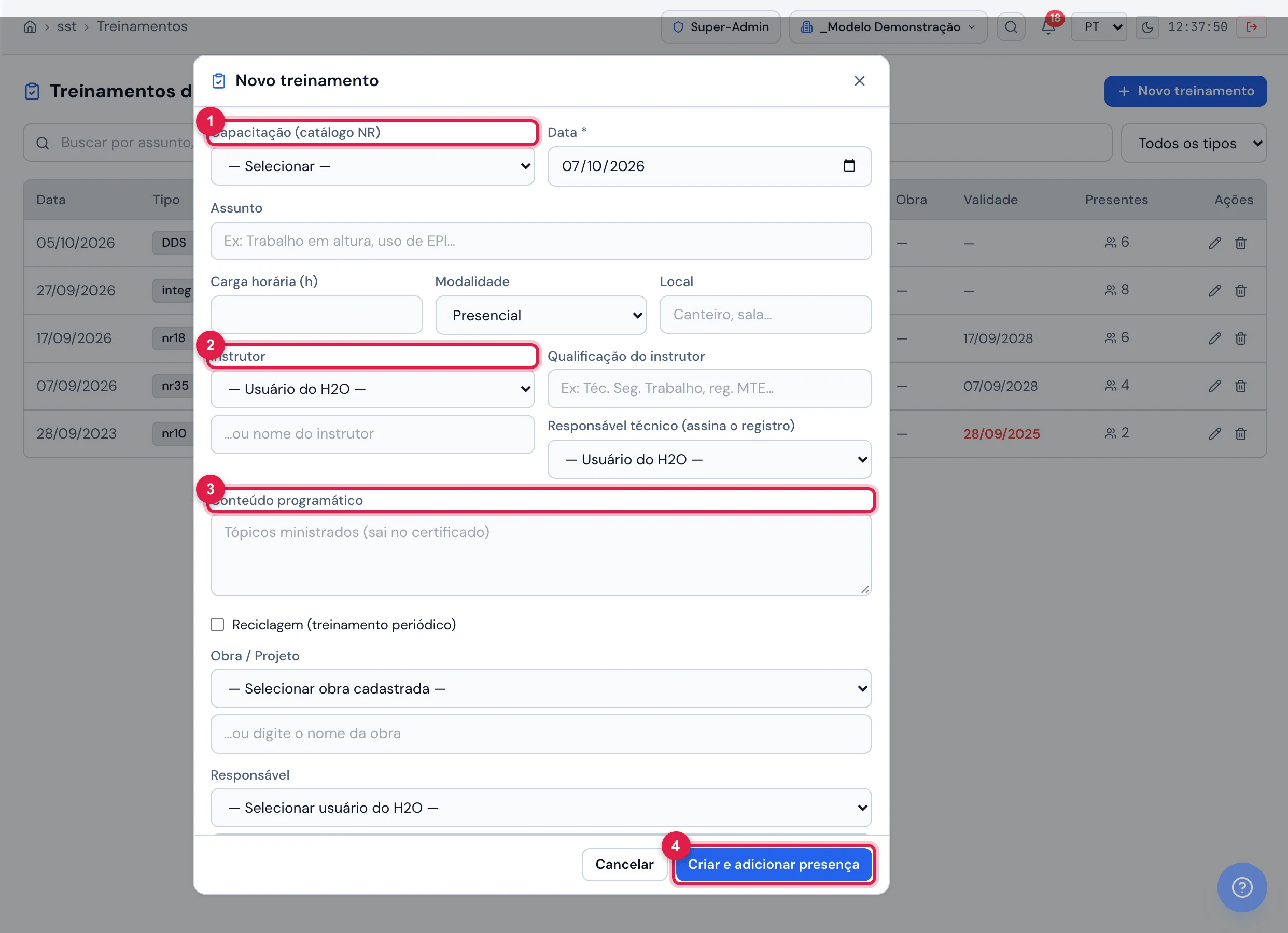Click the Cancelar button
1288x933 pixels.
pos(624,864)
